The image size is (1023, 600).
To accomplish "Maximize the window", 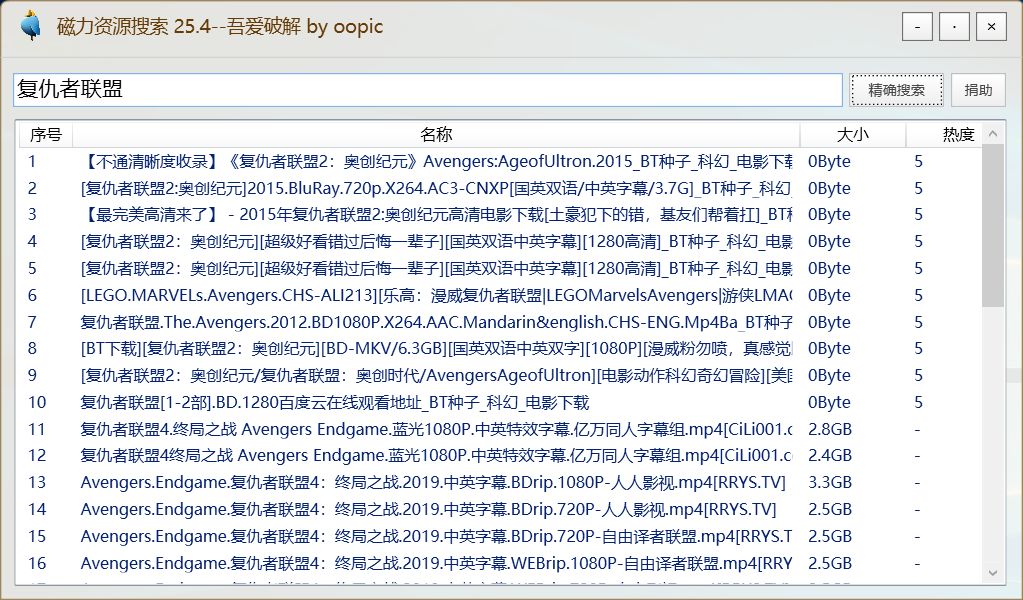I will click(954, 27).
